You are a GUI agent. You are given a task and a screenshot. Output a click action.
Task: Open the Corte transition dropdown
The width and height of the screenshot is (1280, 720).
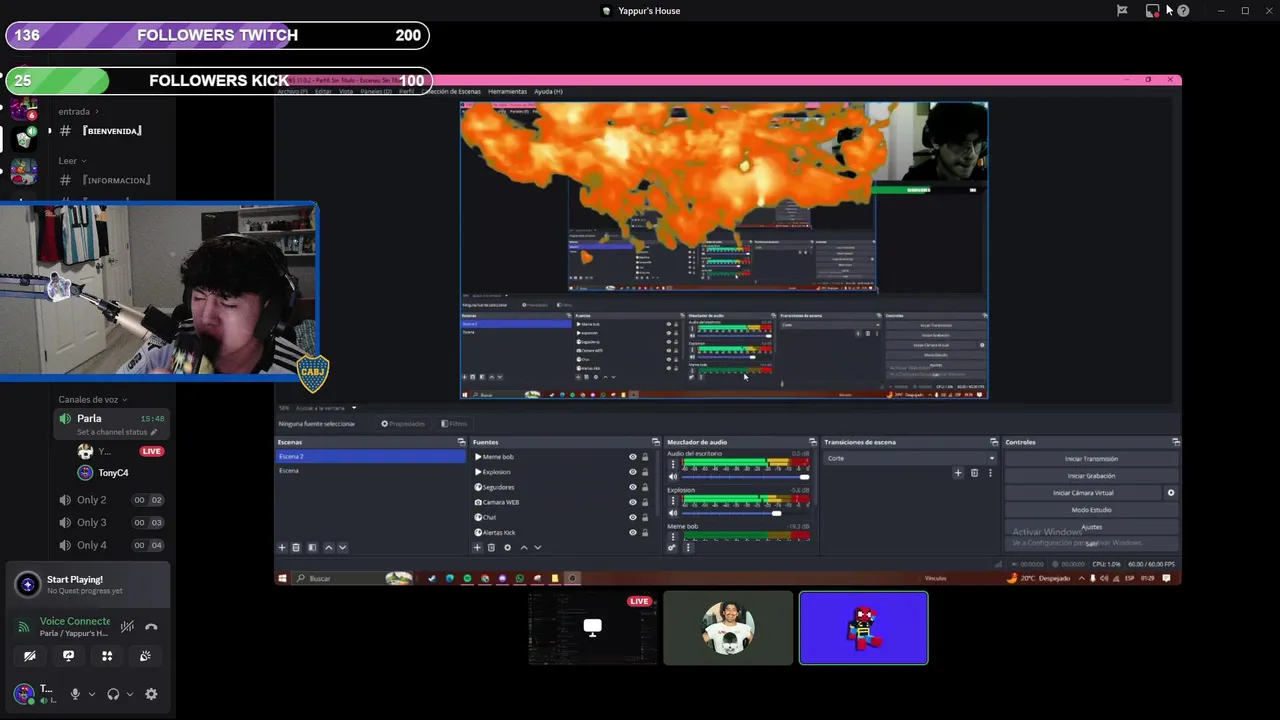tap(910, 458)
